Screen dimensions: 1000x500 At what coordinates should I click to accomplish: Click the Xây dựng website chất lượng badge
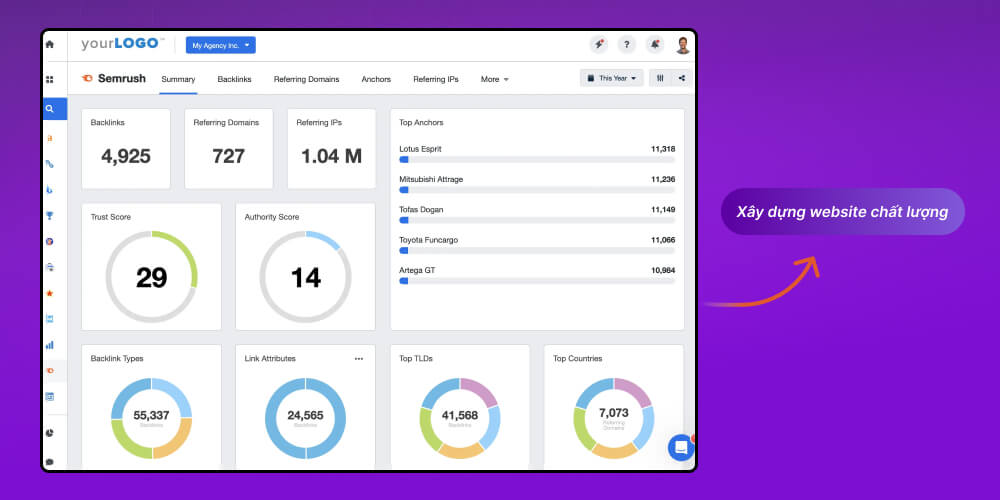(x=842, y=212)
